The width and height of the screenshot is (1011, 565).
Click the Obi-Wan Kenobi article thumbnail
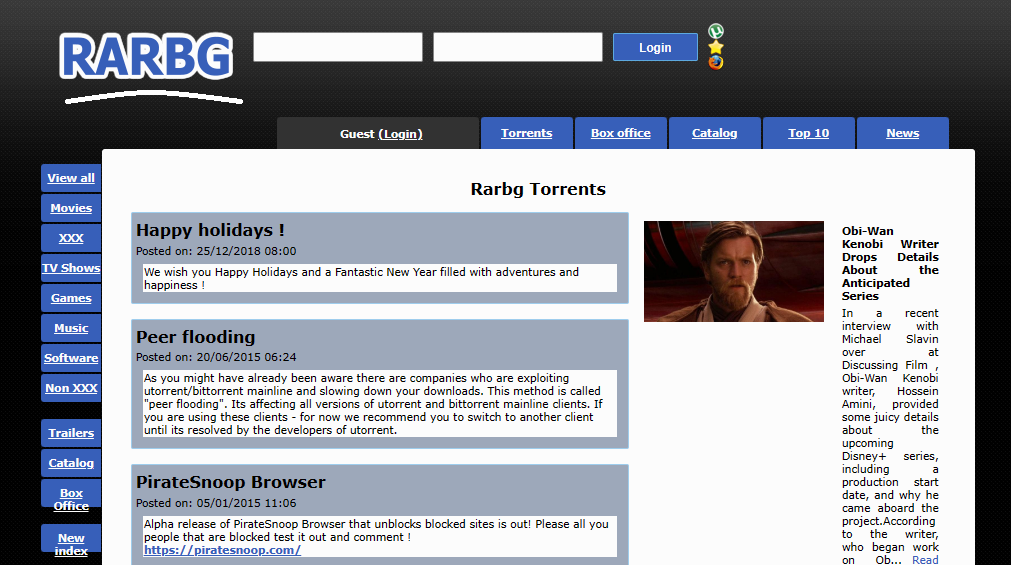(x=734, y=272)
